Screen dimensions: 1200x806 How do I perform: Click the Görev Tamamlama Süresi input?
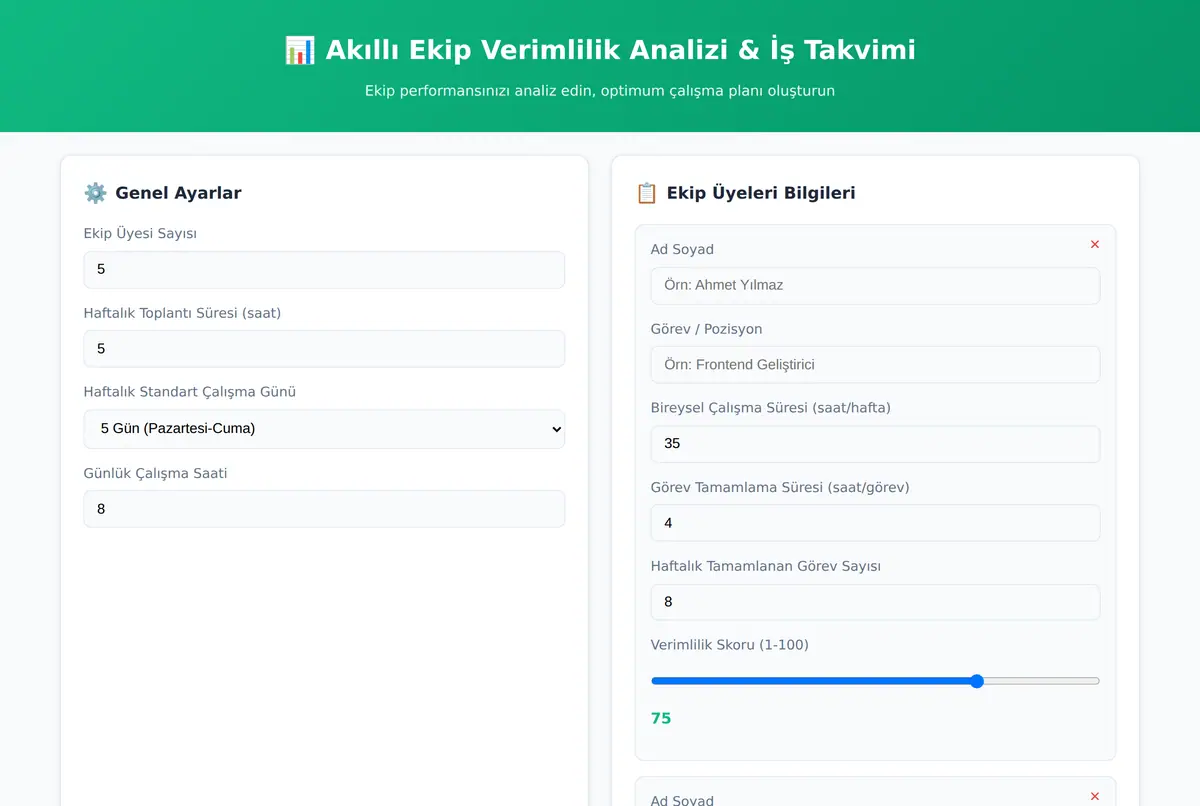(x=875, y=523)
